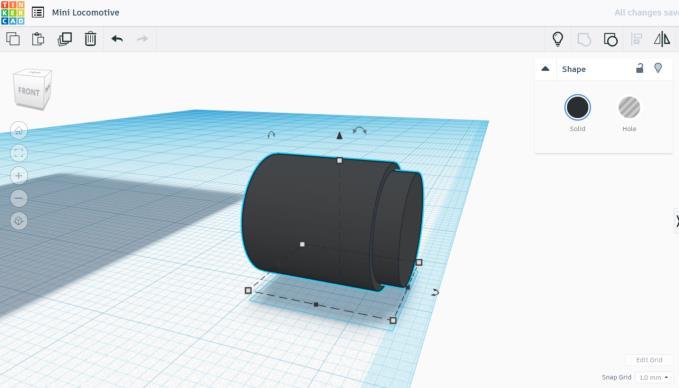Click the black height arrow above cylinder

click(x=339, y=136)
